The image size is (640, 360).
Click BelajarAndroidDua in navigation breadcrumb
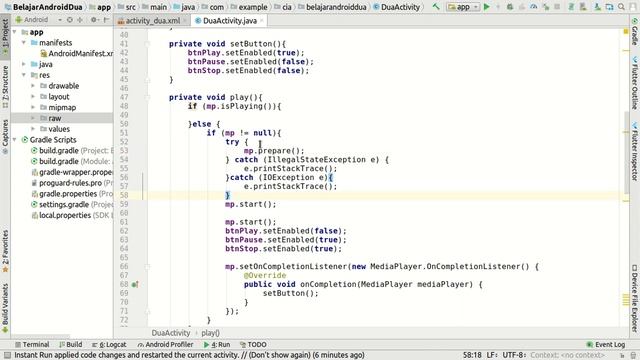point(43,7)
